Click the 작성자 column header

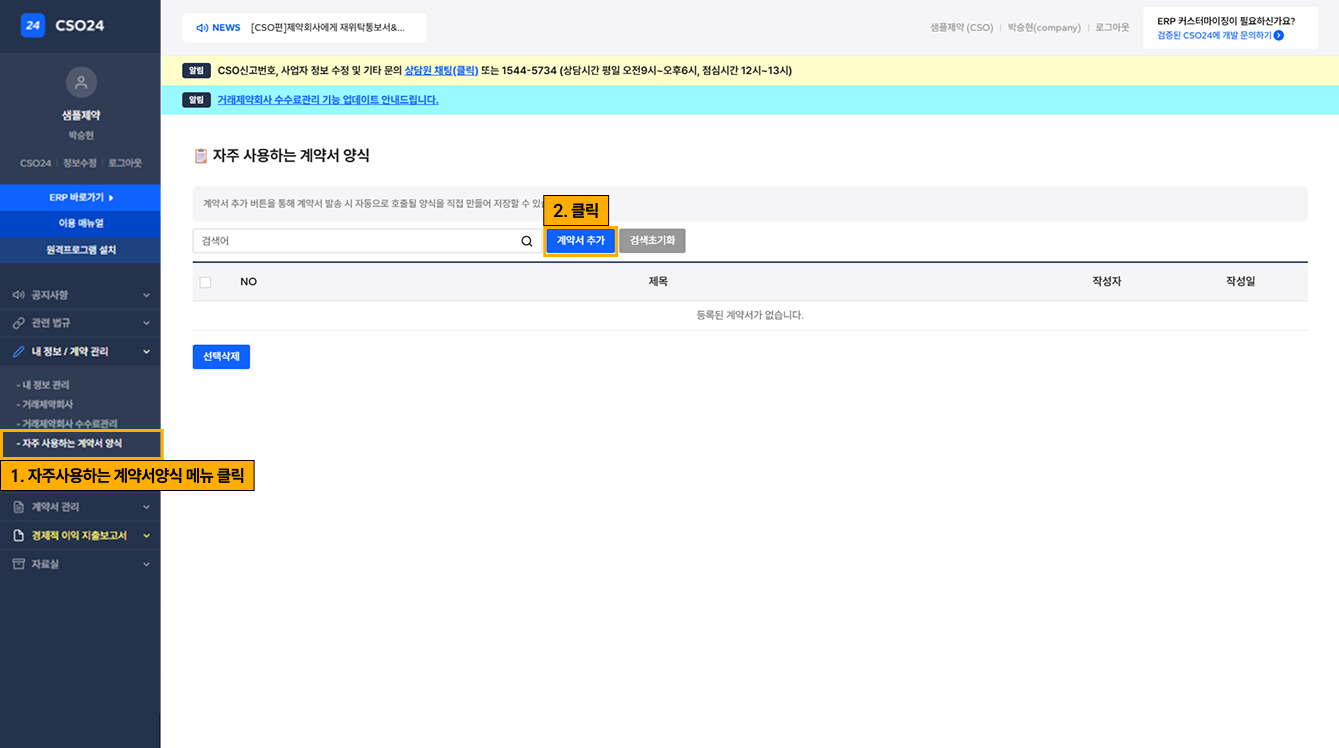coord(1107,282)
